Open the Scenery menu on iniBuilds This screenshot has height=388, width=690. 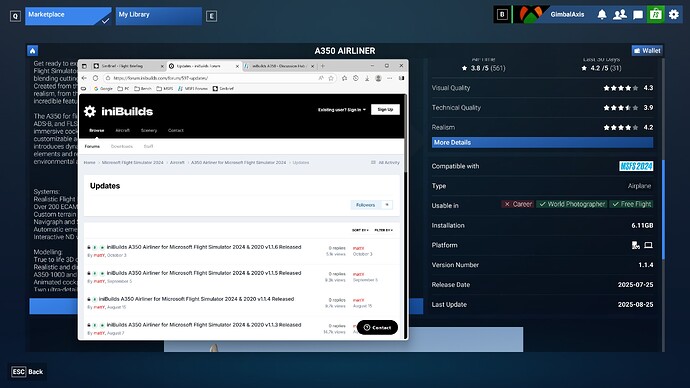coord(149,130)
